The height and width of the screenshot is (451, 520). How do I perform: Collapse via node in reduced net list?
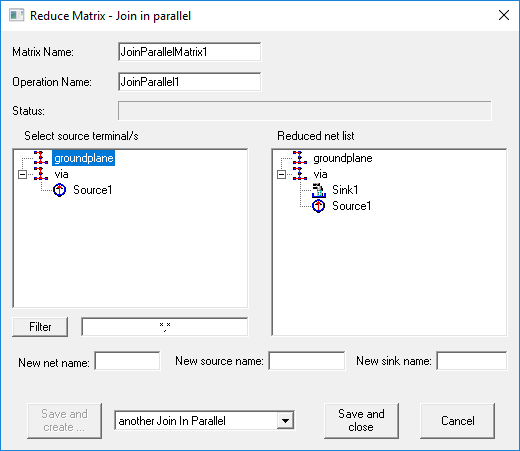coord(281,174)
